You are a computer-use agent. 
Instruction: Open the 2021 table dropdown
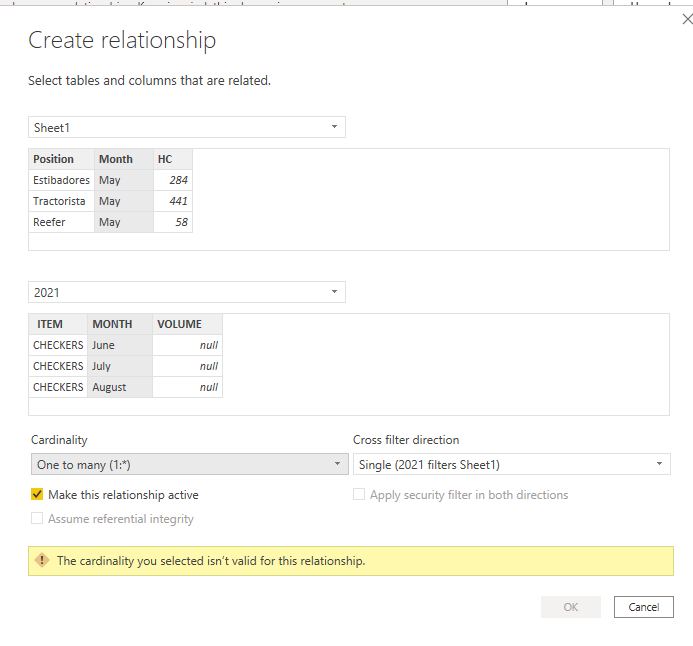point(187,292)
